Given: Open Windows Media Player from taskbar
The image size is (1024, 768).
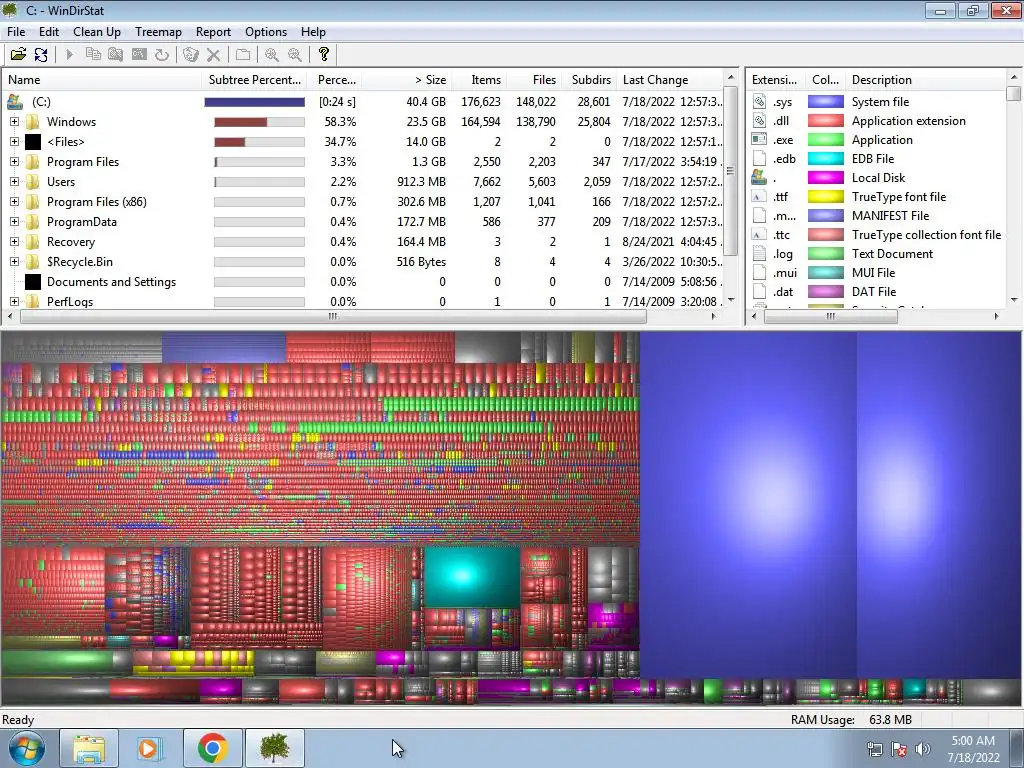Looking at the screenshot, I should click(151, 748).
